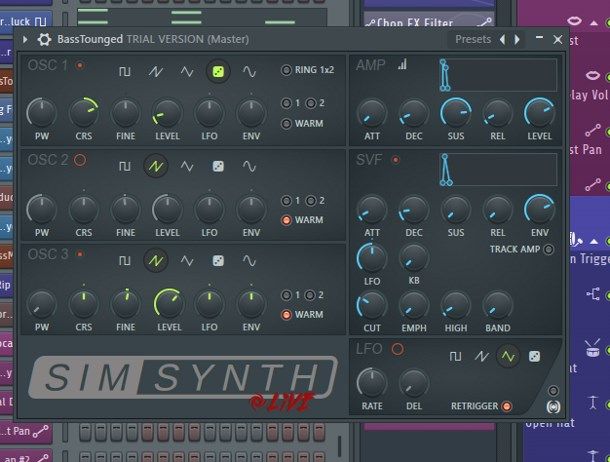The image size is (610, 462).
Task: Click Chop FX Filter clip behind plugin
Action: pyautogui.click(x=429, y=20)
